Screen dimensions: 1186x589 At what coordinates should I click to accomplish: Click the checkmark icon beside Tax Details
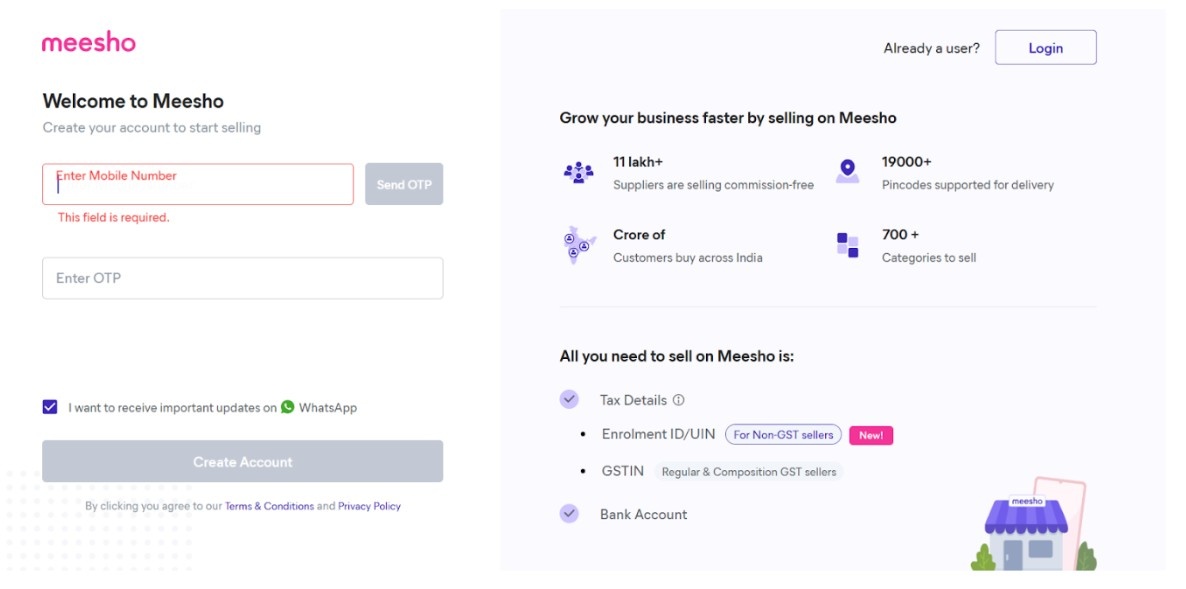568,398
